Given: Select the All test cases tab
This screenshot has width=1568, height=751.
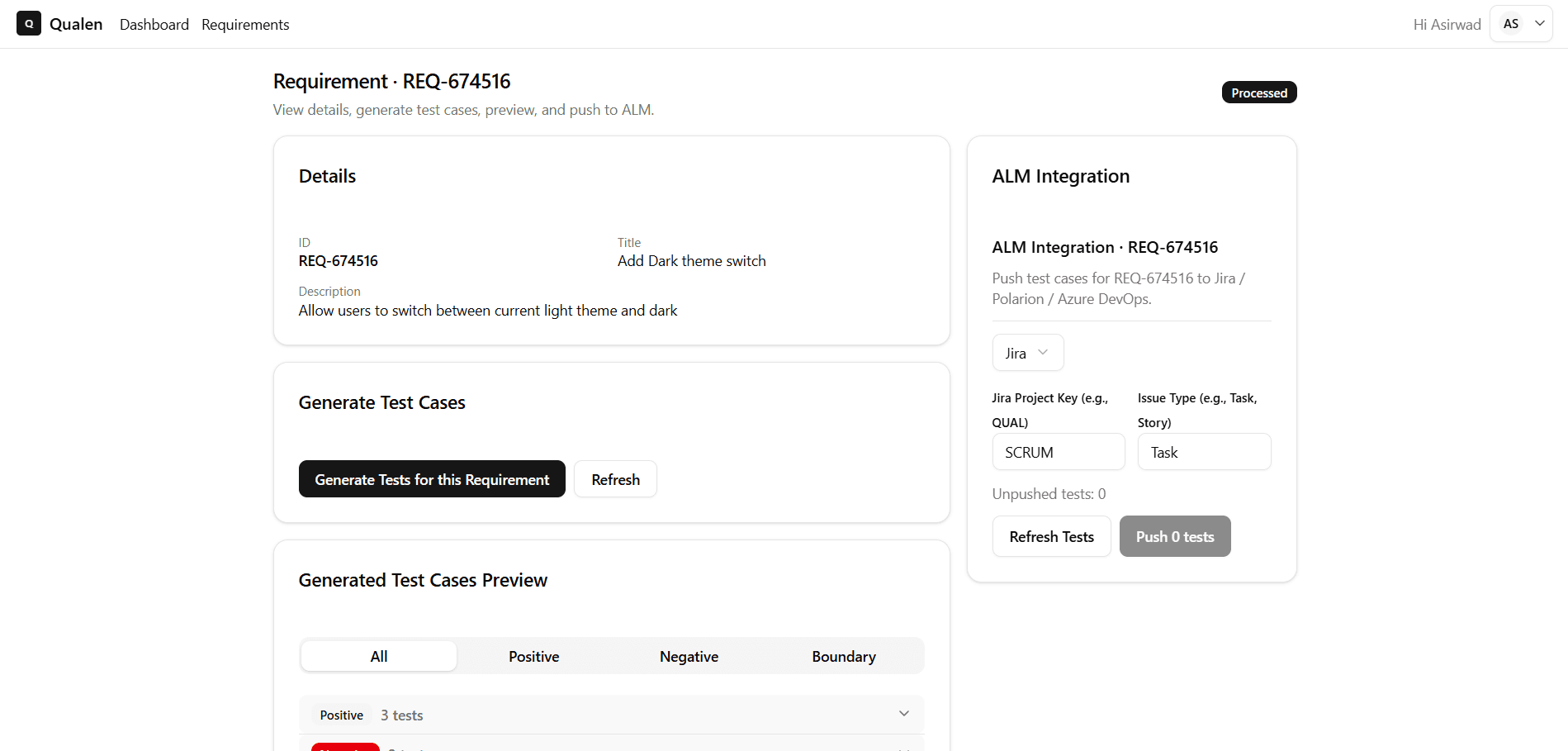Looking at the screenshot, I should click(379, 656).
